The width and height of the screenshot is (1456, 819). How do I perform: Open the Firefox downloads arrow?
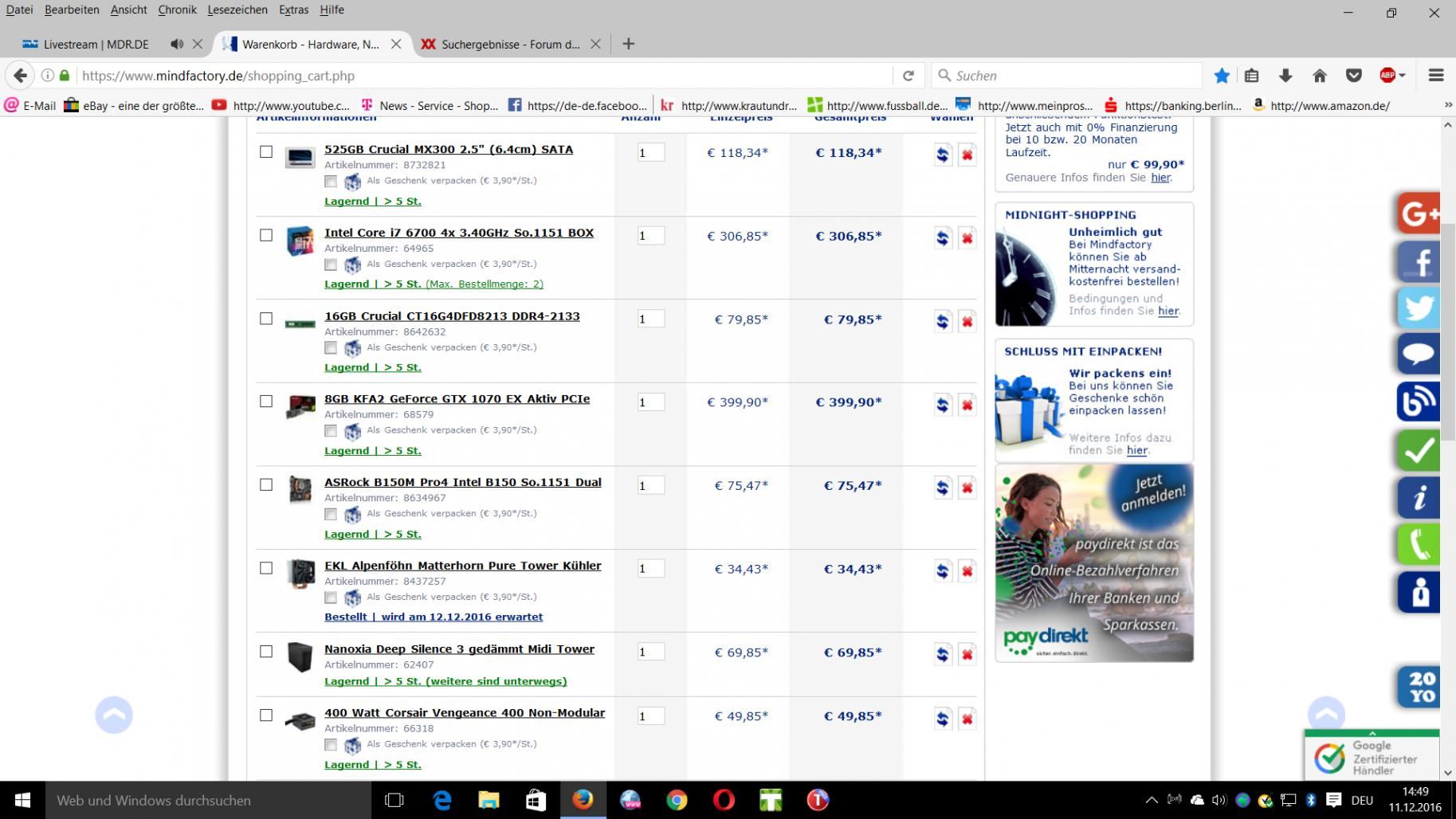pos(1285,76)
